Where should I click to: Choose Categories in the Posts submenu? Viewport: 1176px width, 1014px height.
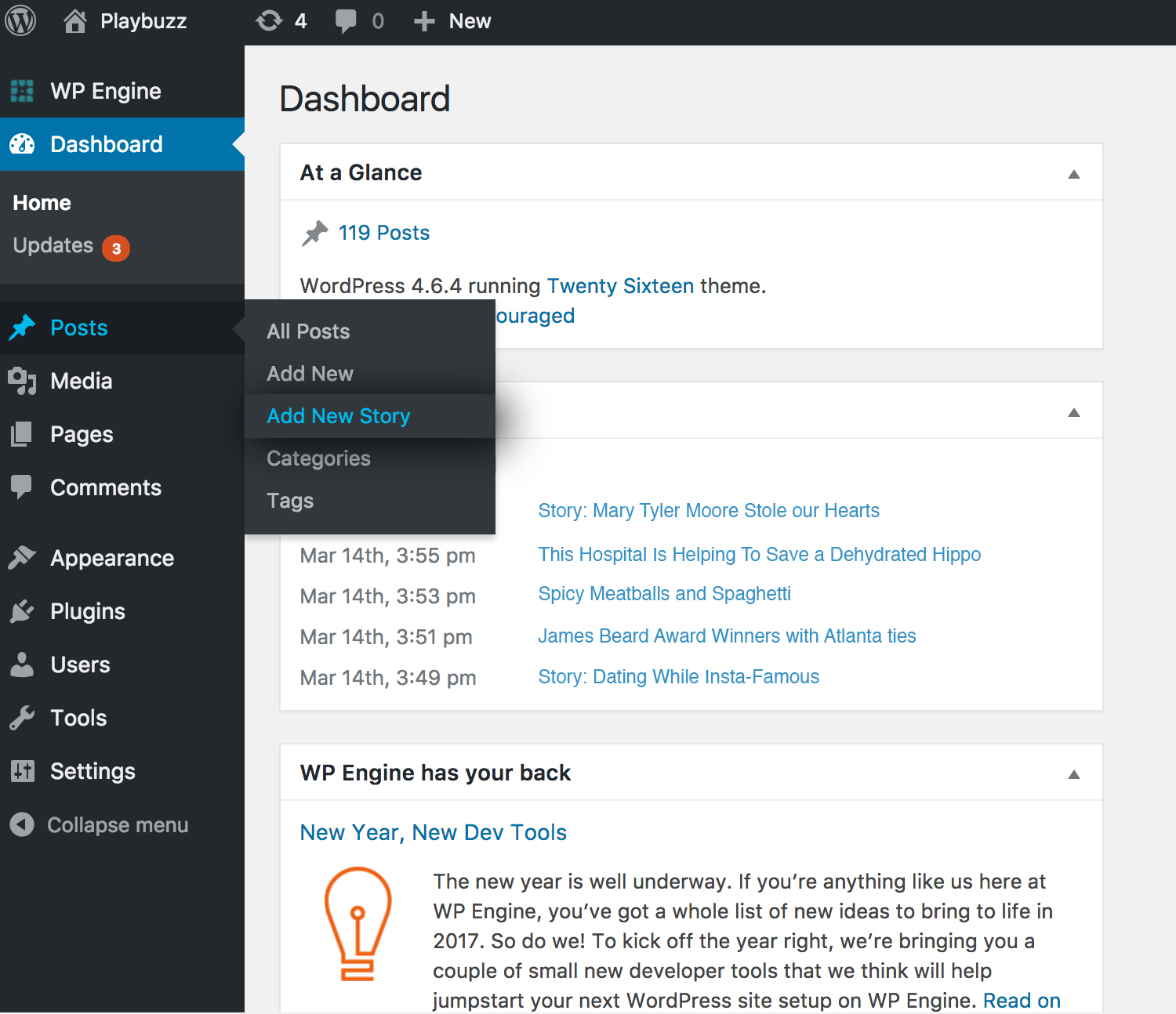click(318, 458)
